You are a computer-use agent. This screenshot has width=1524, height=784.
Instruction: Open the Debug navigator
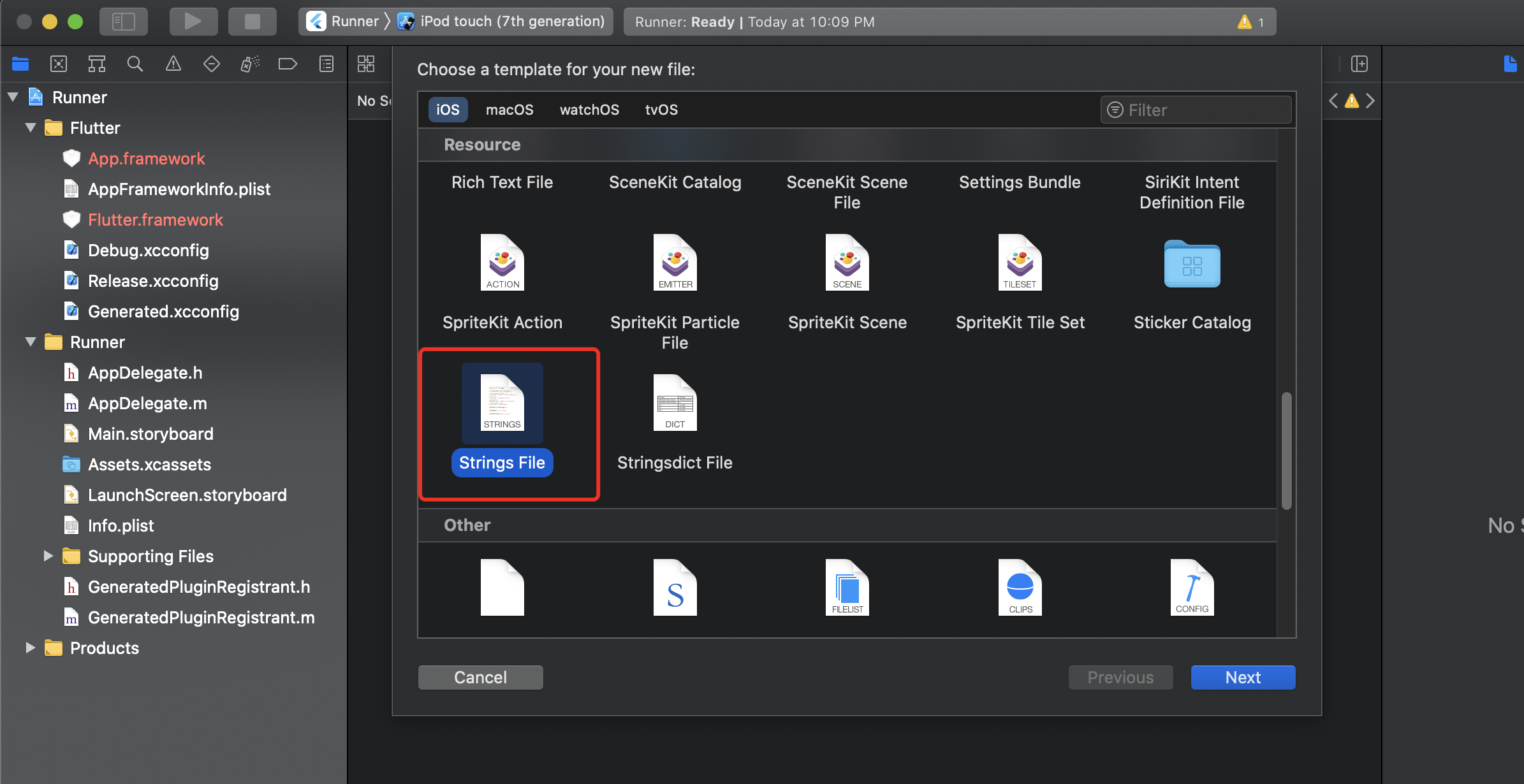click(x=250, y=64)
